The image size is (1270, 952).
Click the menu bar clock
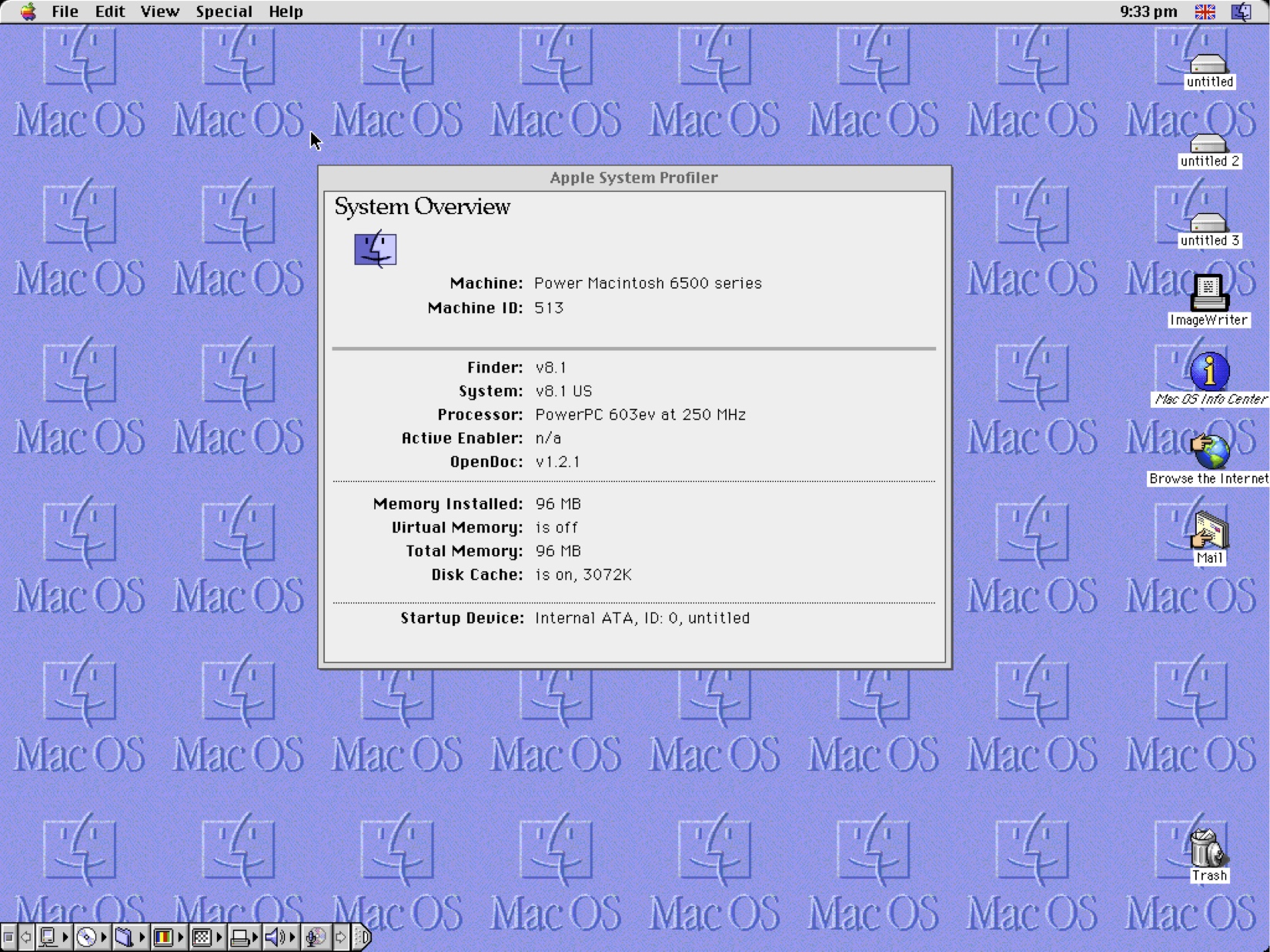click(x=1148, y=12)
